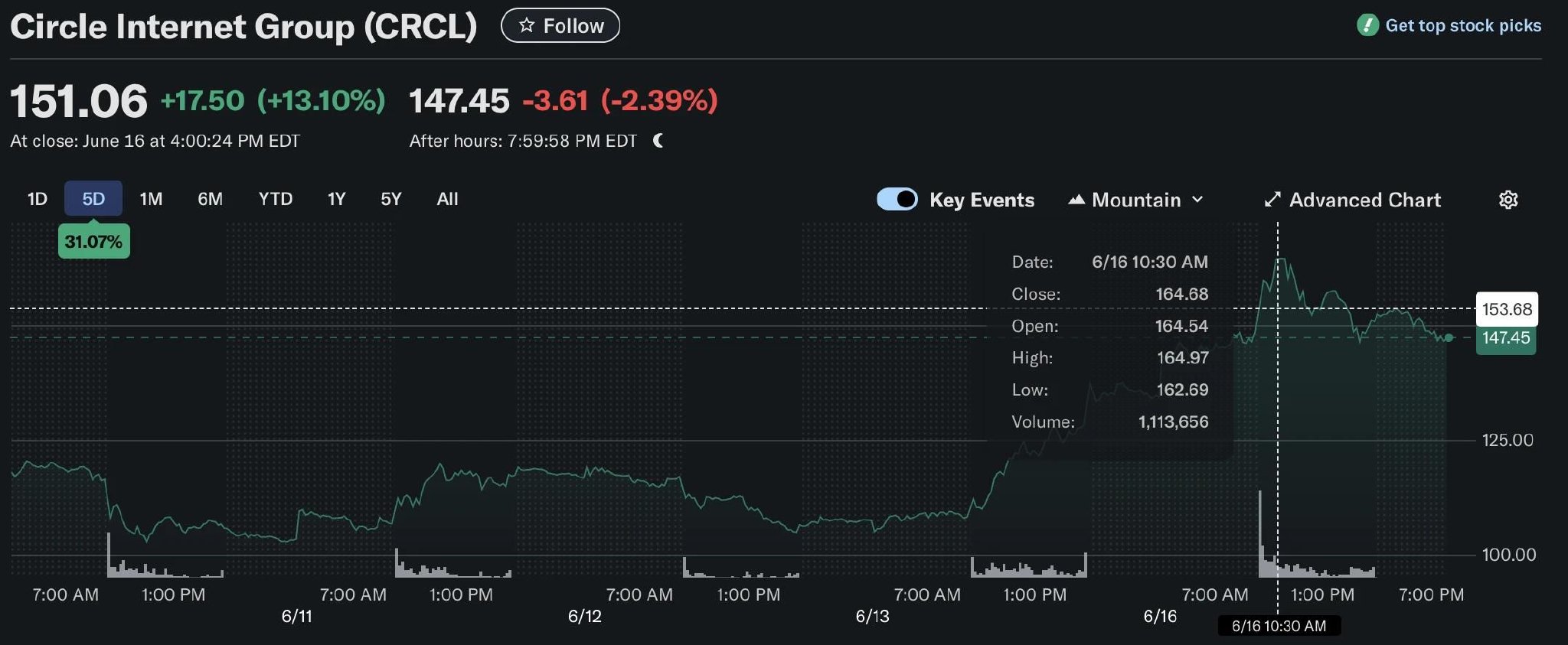Open the Get top stock picks link
The height and width of the screenshot is (645, 1568).
coord(1464,24)
